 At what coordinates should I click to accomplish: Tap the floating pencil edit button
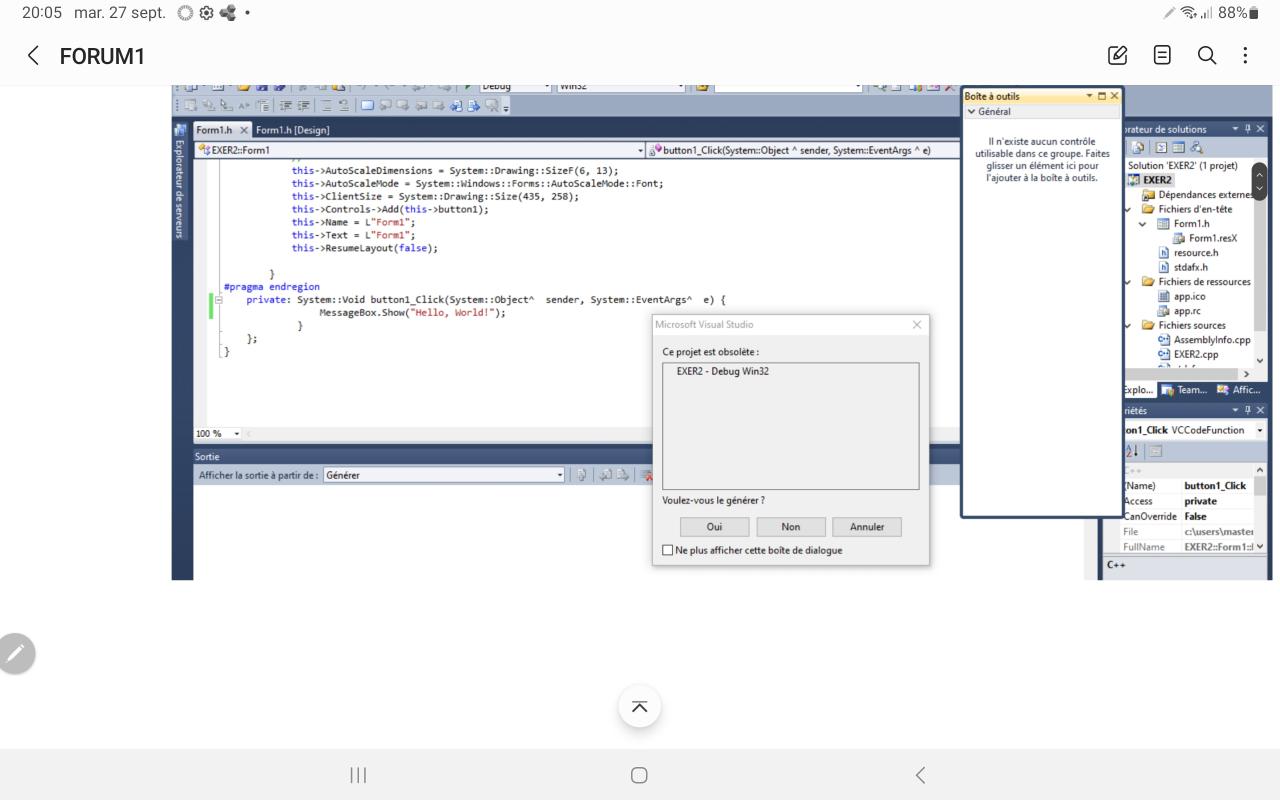click(15, 653)
